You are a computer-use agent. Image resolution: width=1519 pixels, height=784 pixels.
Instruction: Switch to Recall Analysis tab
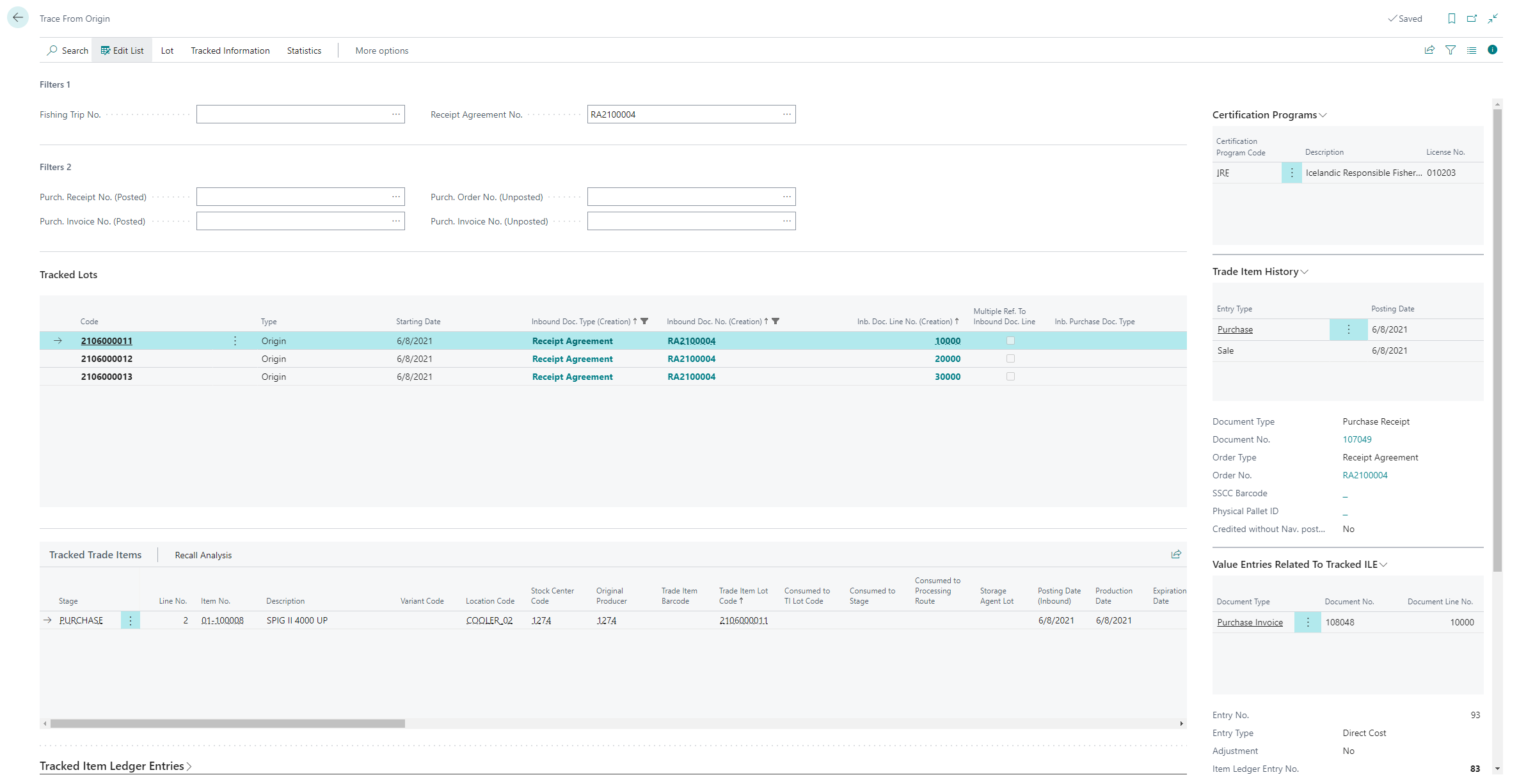pos(203,555)
